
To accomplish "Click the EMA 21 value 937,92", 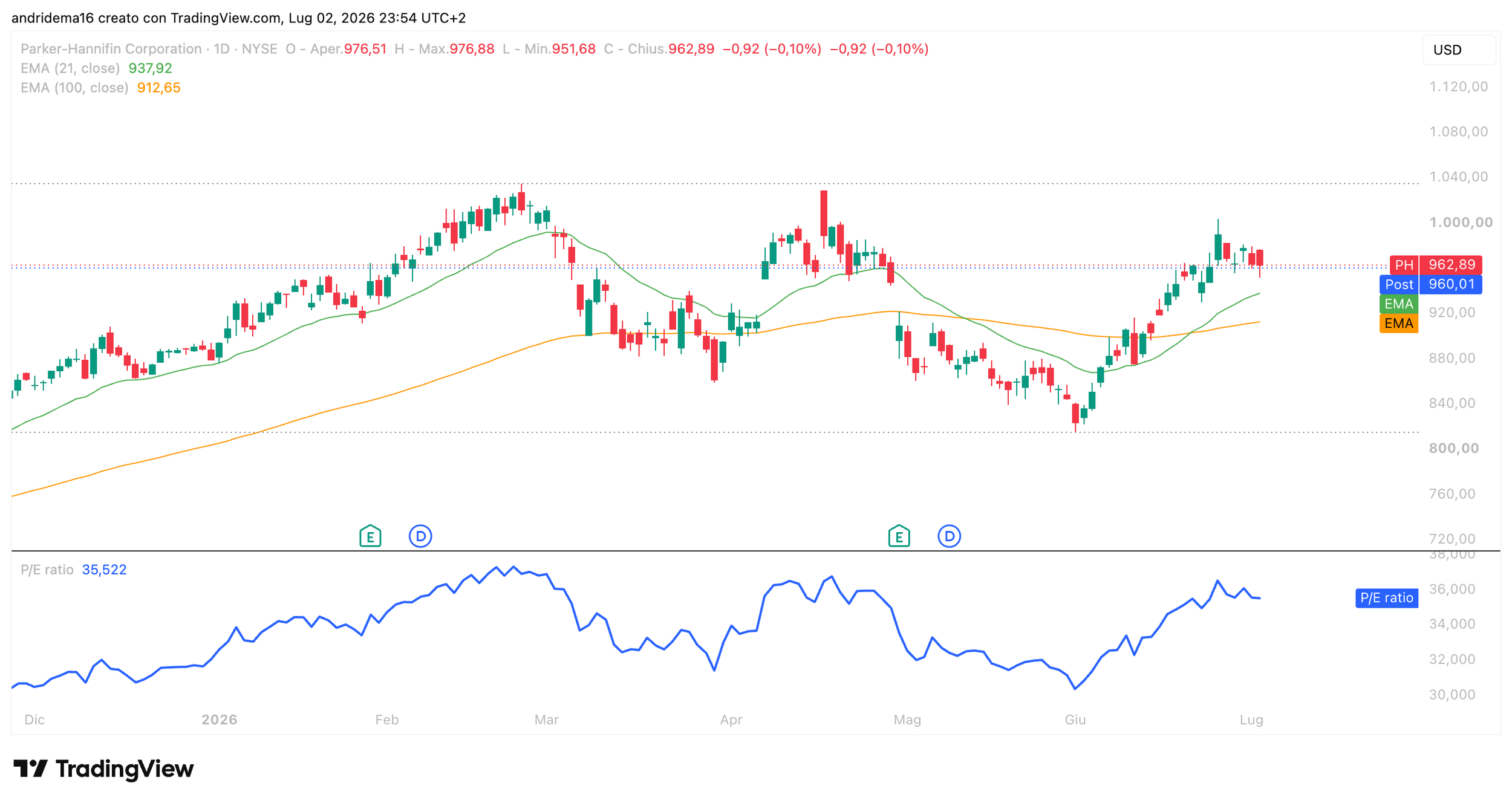I will tap(150, 68).
